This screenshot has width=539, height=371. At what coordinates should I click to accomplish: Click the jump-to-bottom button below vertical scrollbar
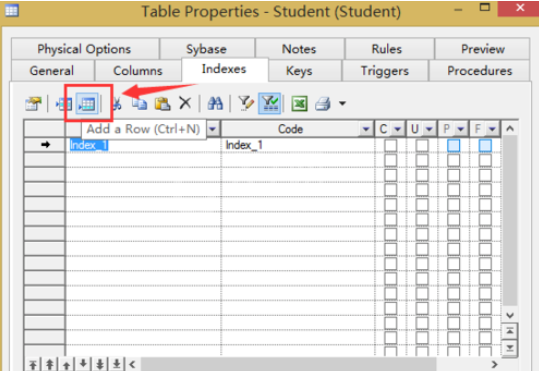coord(510,348)
